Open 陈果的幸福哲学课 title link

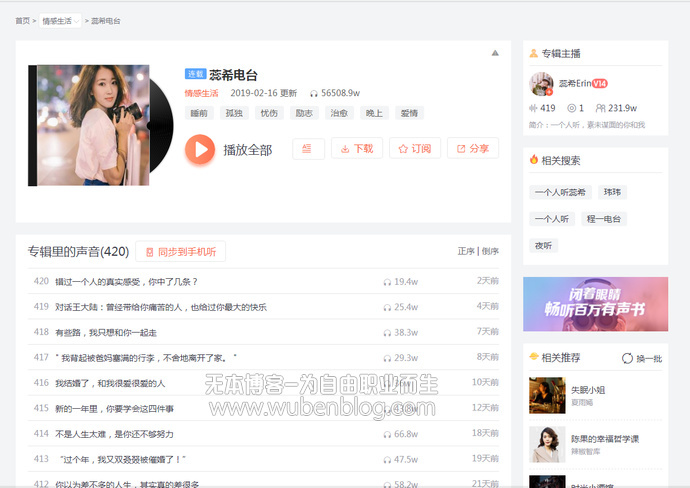[x=605, y=439]
